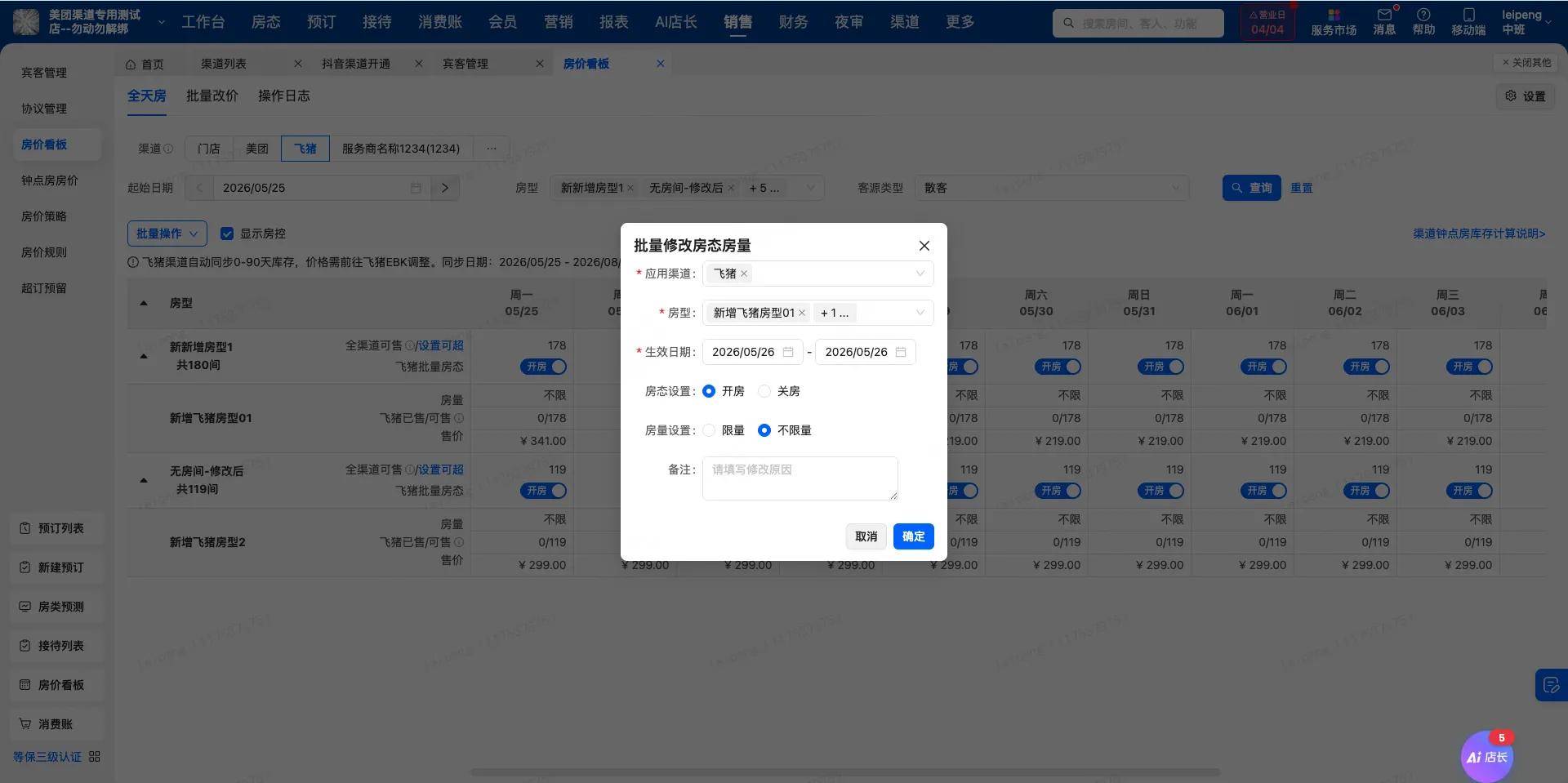Select the 不限量 radio option
Image resolution: width=1568 pixels, height=783 pixels.
(764, 430)
